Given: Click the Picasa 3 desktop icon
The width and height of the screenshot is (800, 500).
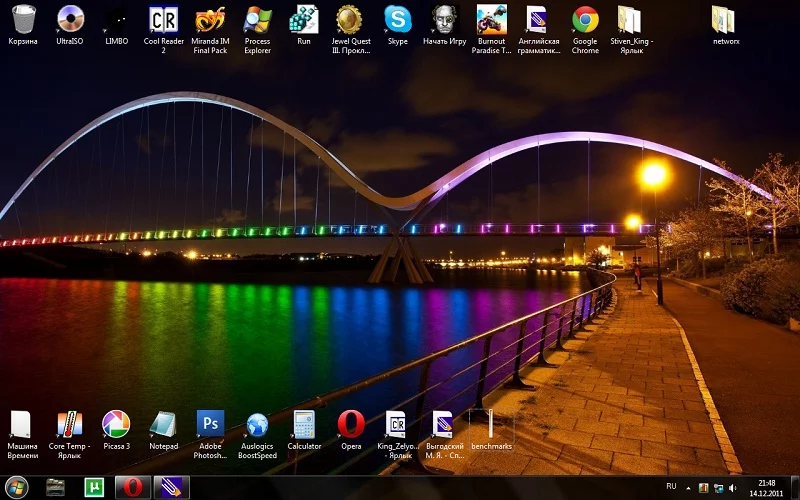Looking at the screenshot, I should [116, 424].
